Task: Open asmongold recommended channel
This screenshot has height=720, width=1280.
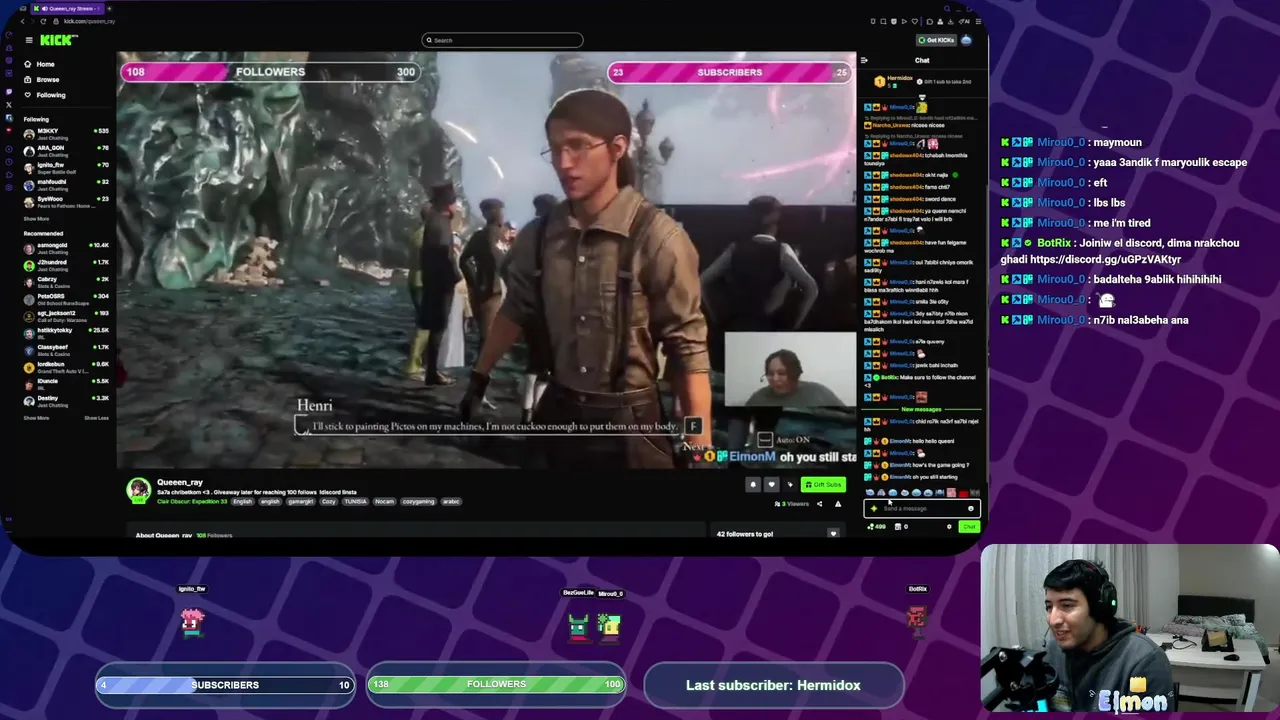Action: tap(66, 248)
